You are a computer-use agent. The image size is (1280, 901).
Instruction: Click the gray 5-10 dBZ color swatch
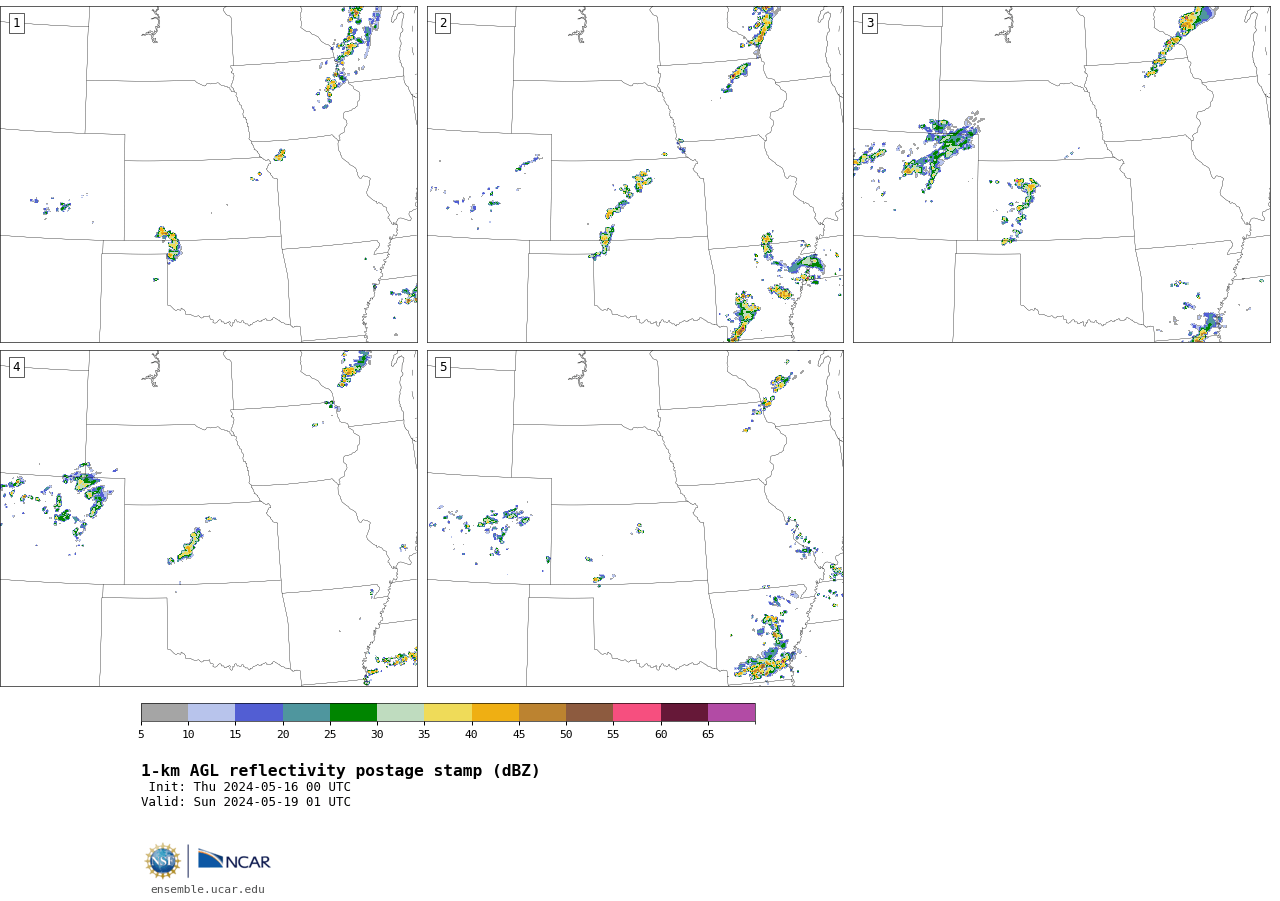coord(164,713)
